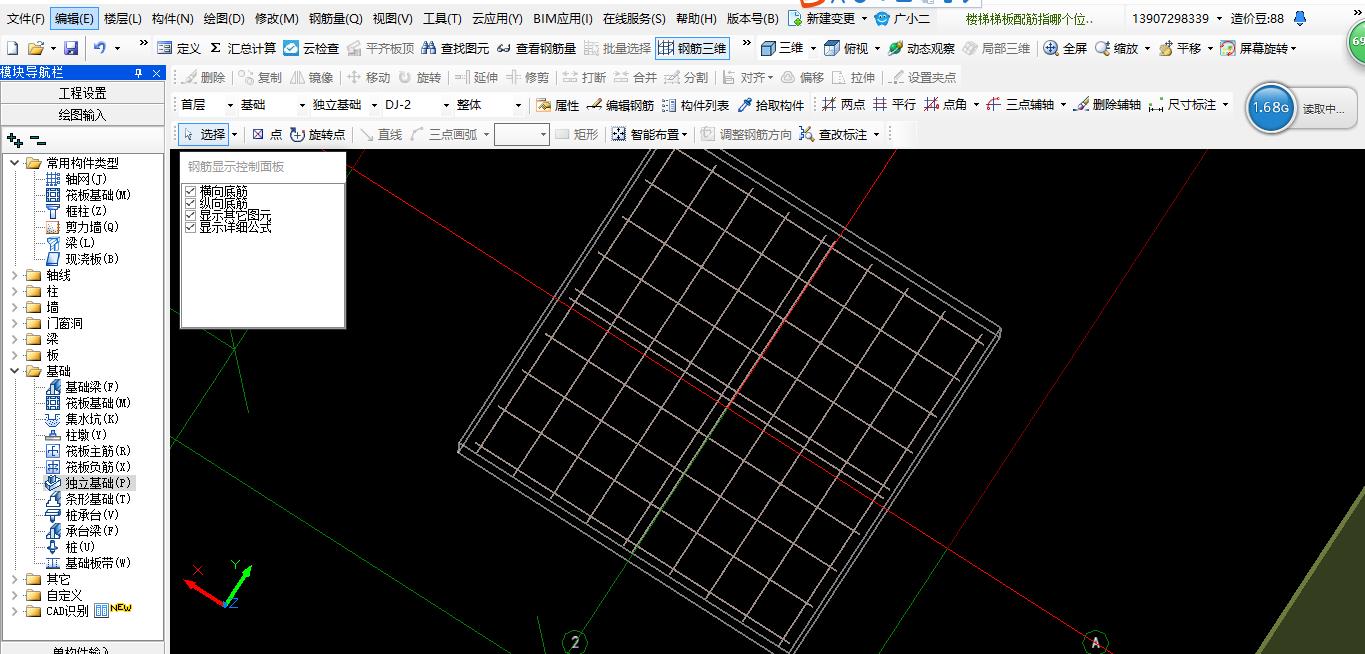Open 属性 properties panel
The width and height of the screenshot is (1365, 654).
[557, 105]
